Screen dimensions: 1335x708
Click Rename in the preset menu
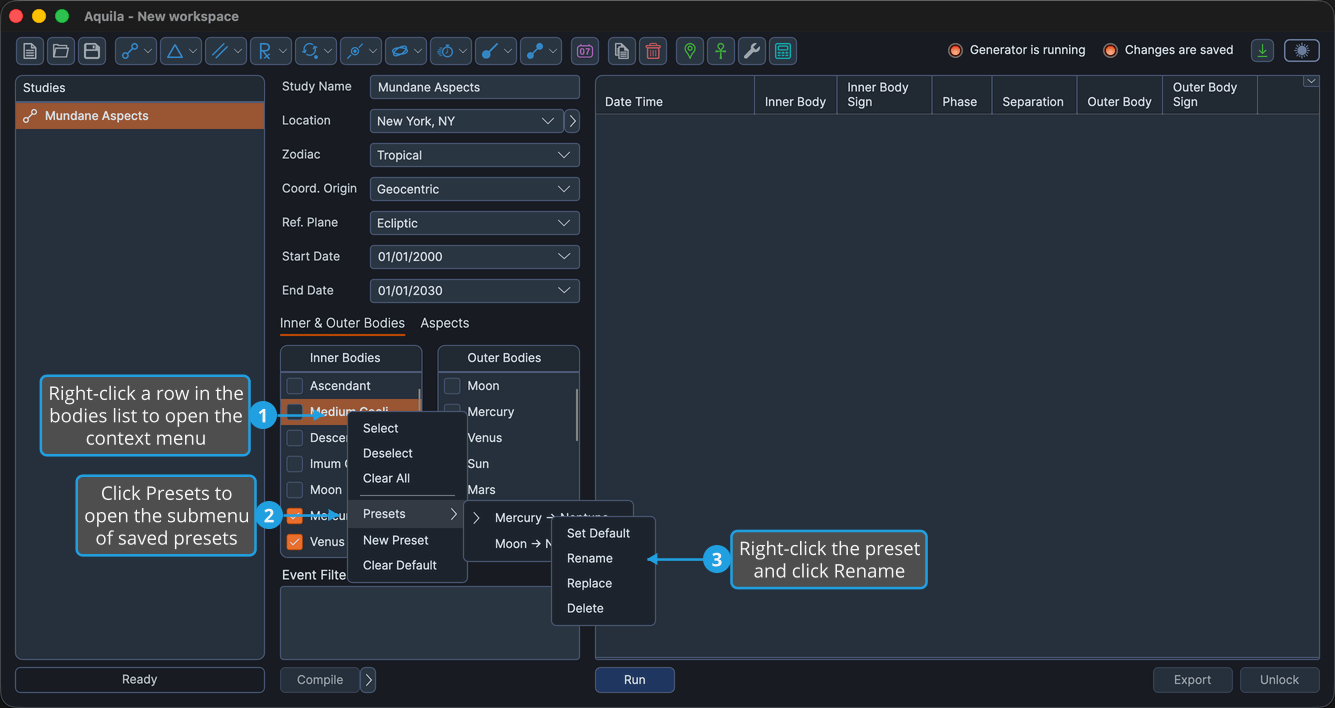pos(603,558)
